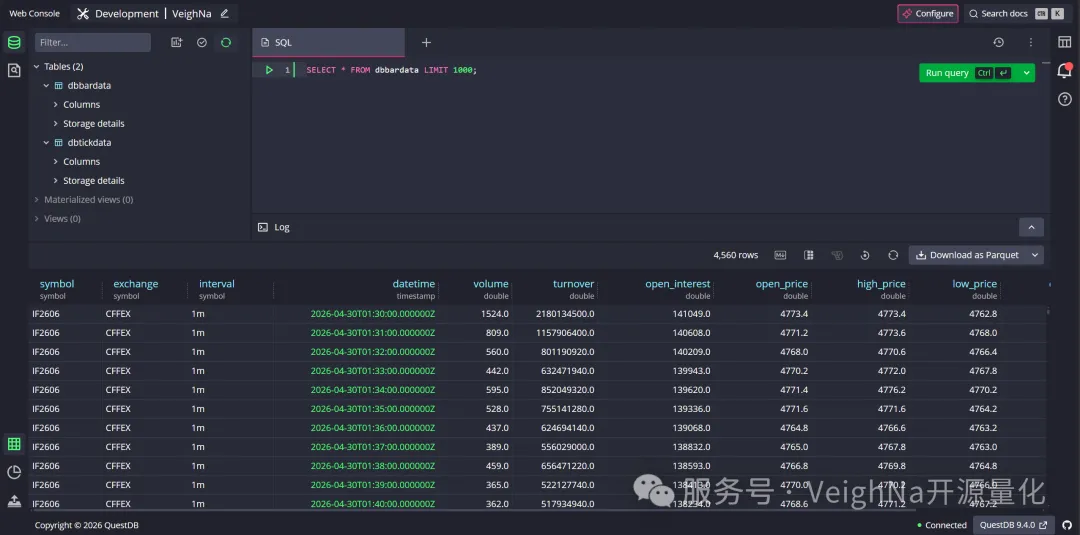Select the SQL editor tab
The height and width of the screenshot is (535, 1080).
(329, 43)
